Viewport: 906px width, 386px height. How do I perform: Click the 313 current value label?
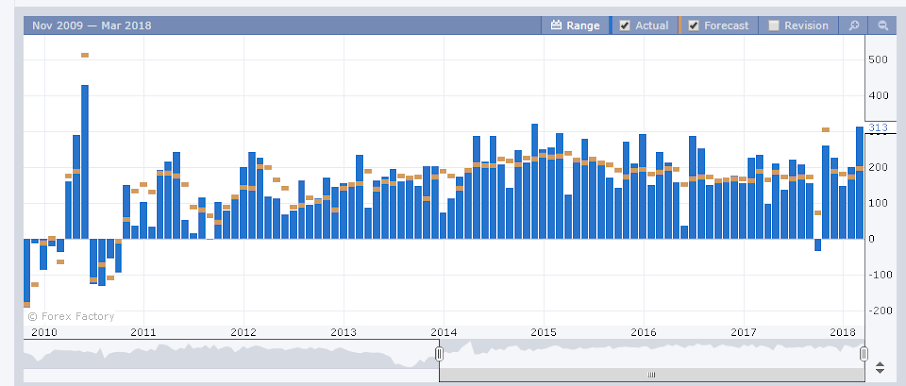(877, 128)
